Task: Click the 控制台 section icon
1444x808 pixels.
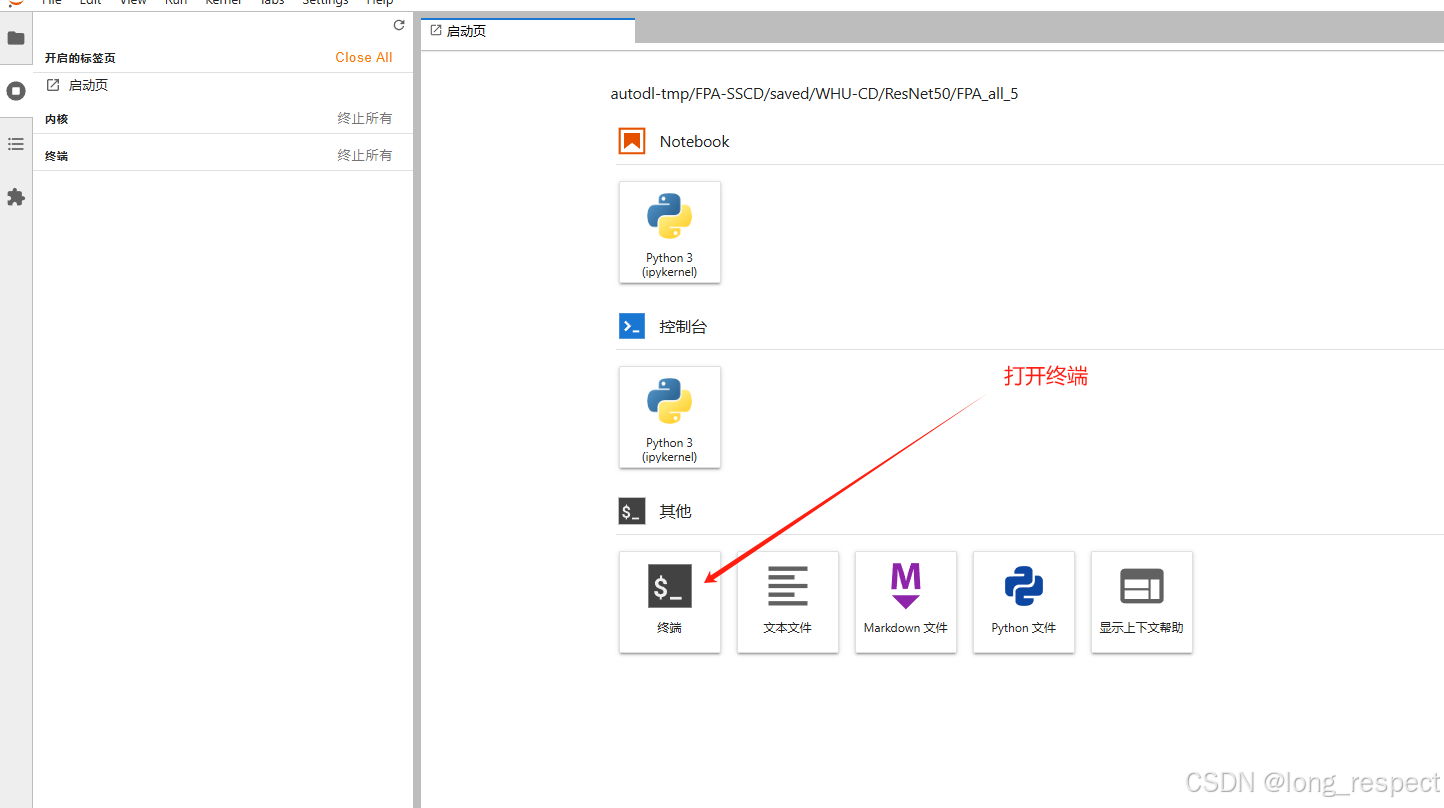Action: pos(632,326)
